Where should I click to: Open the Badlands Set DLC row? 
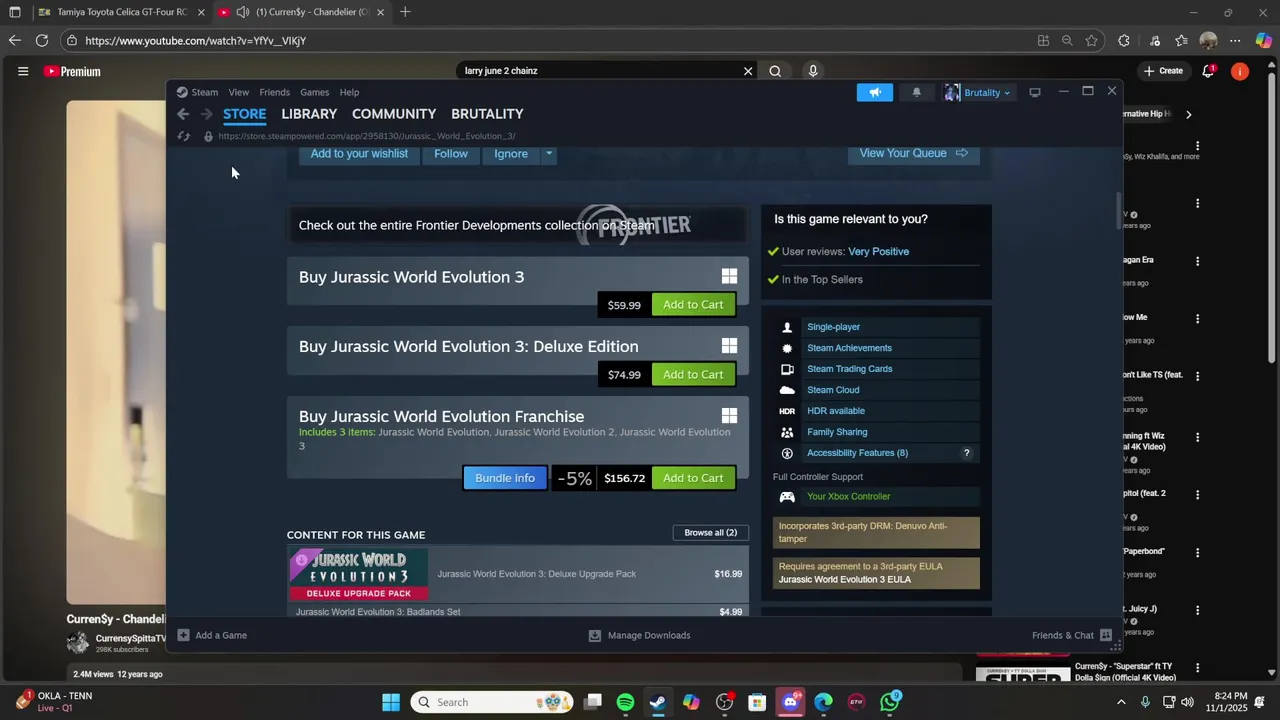point(518,611)
